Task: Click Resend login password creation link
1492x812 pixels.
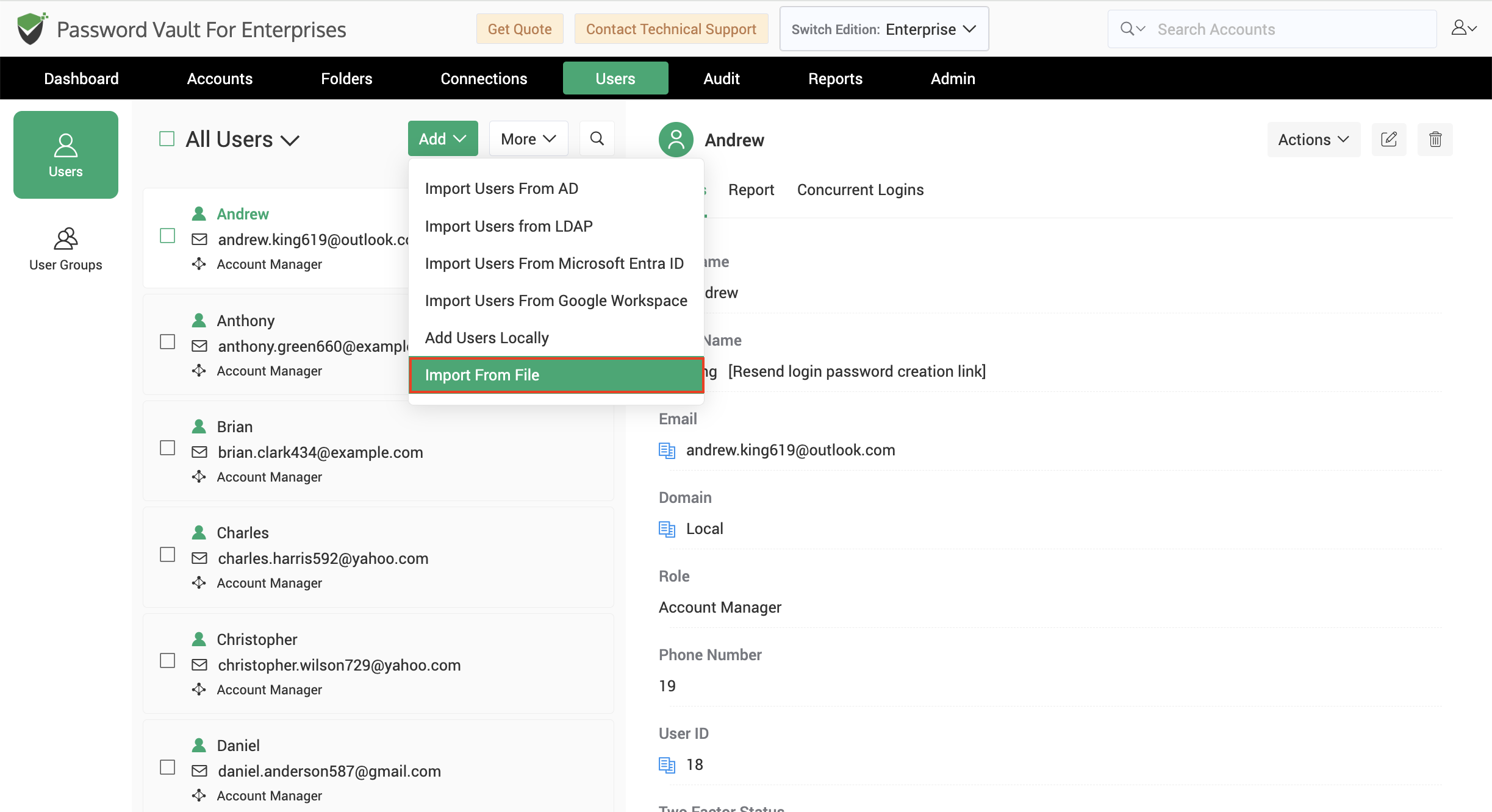Action: click(856, 371)
